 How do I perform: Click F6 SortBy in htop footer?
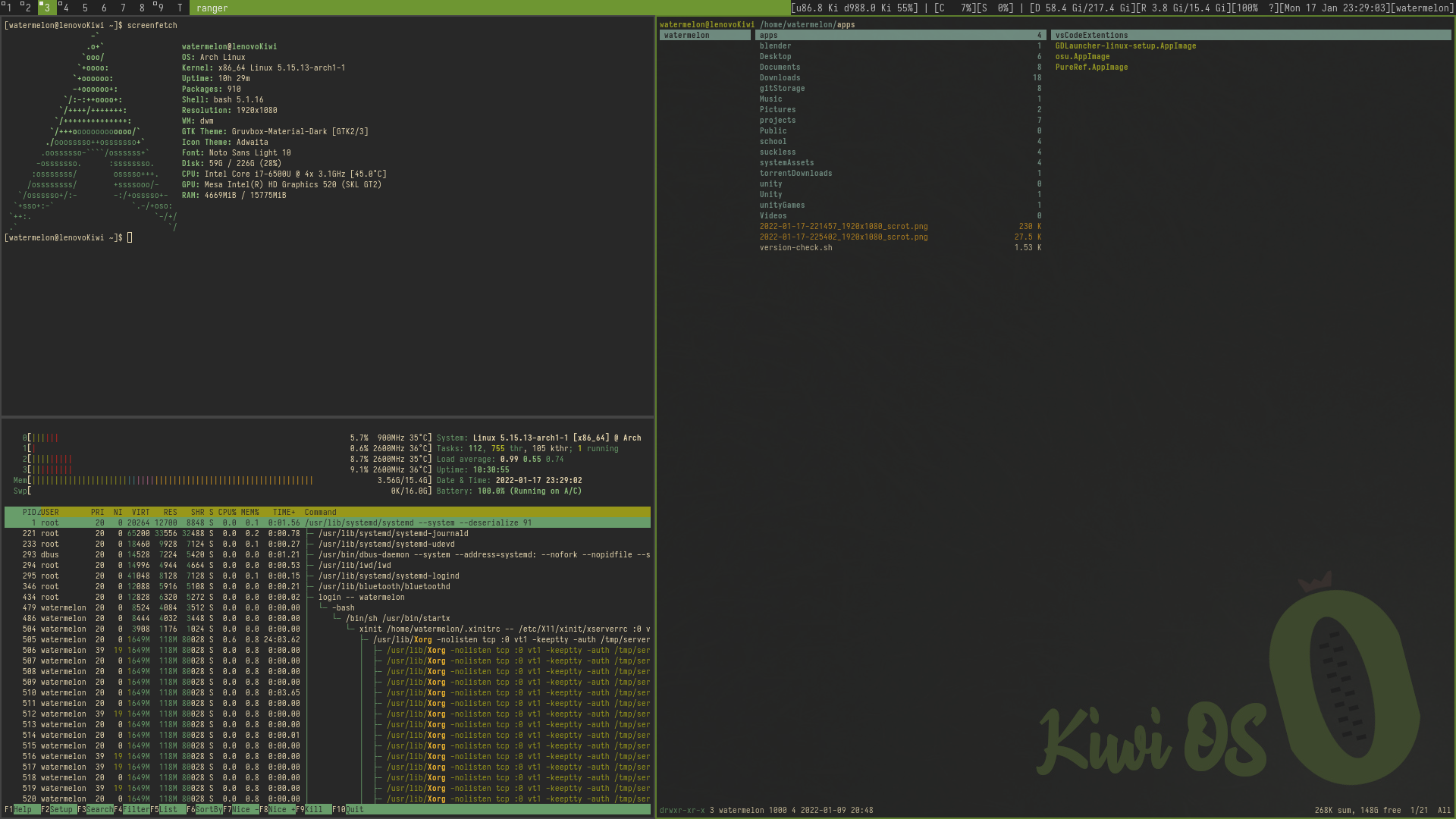coord(205,810)
